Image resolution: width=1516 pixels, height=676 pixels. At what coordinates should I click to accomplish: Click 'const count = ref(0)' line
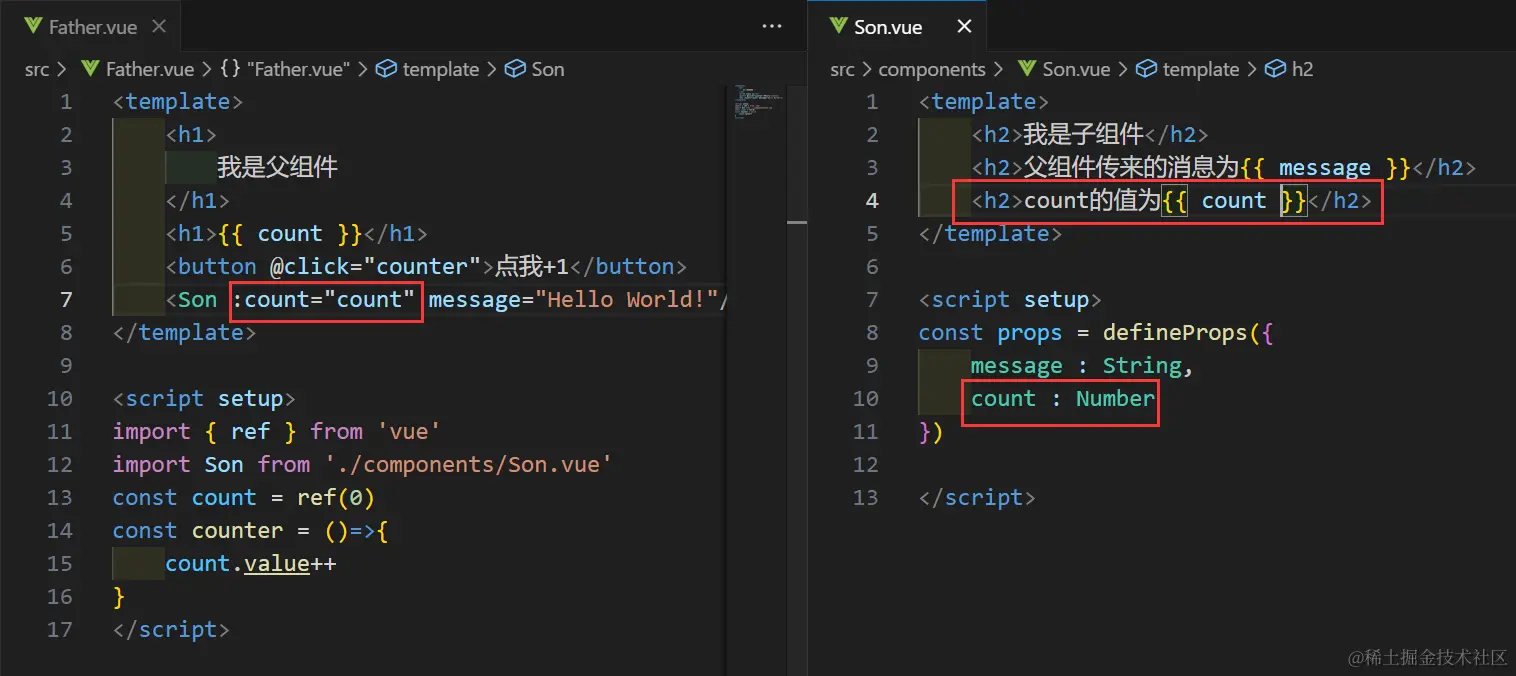click(x=244, y=497)
